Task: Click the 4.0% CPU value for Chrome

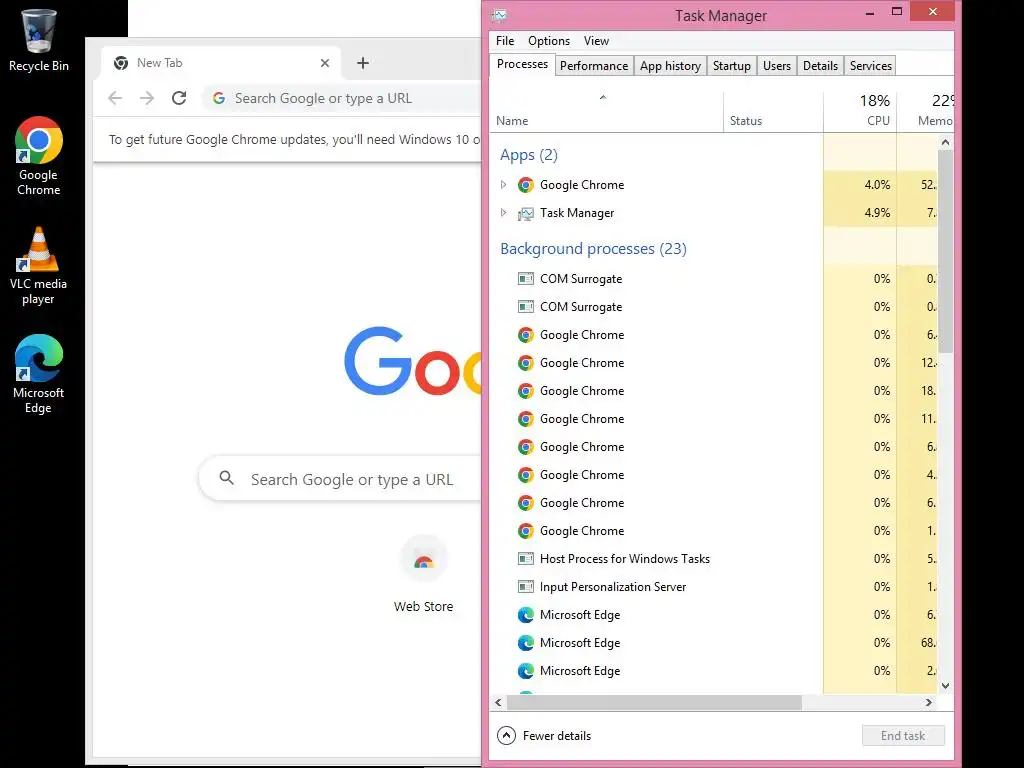Action: [x=877, y=185]
